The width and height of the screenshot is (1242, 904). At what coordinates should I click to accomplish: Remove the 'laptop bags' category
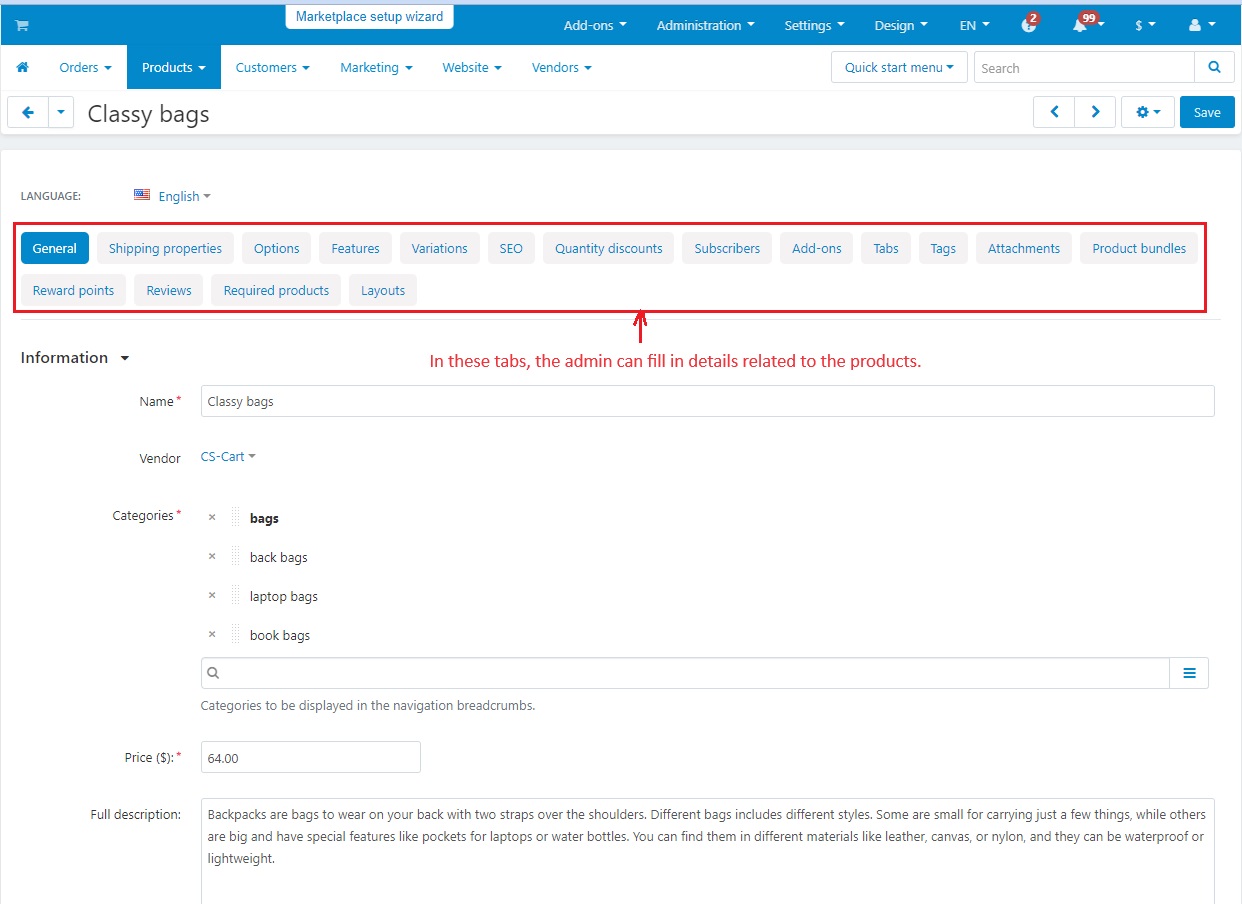click(x=212, y=596)
